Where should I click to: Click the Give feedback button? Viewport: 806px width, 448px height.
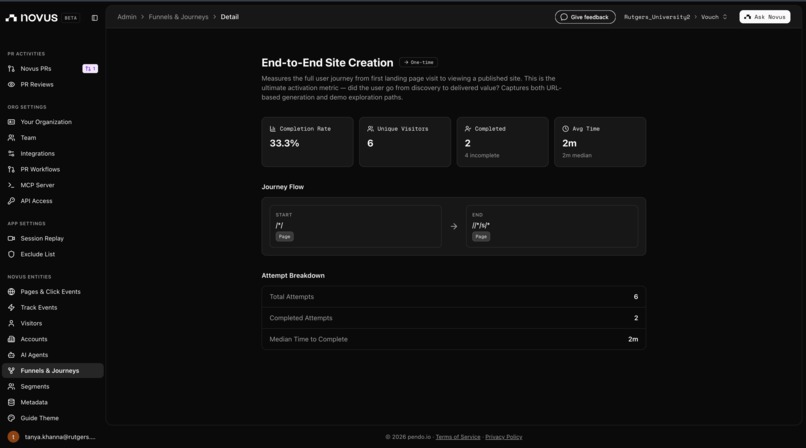[x=585, y=17]
